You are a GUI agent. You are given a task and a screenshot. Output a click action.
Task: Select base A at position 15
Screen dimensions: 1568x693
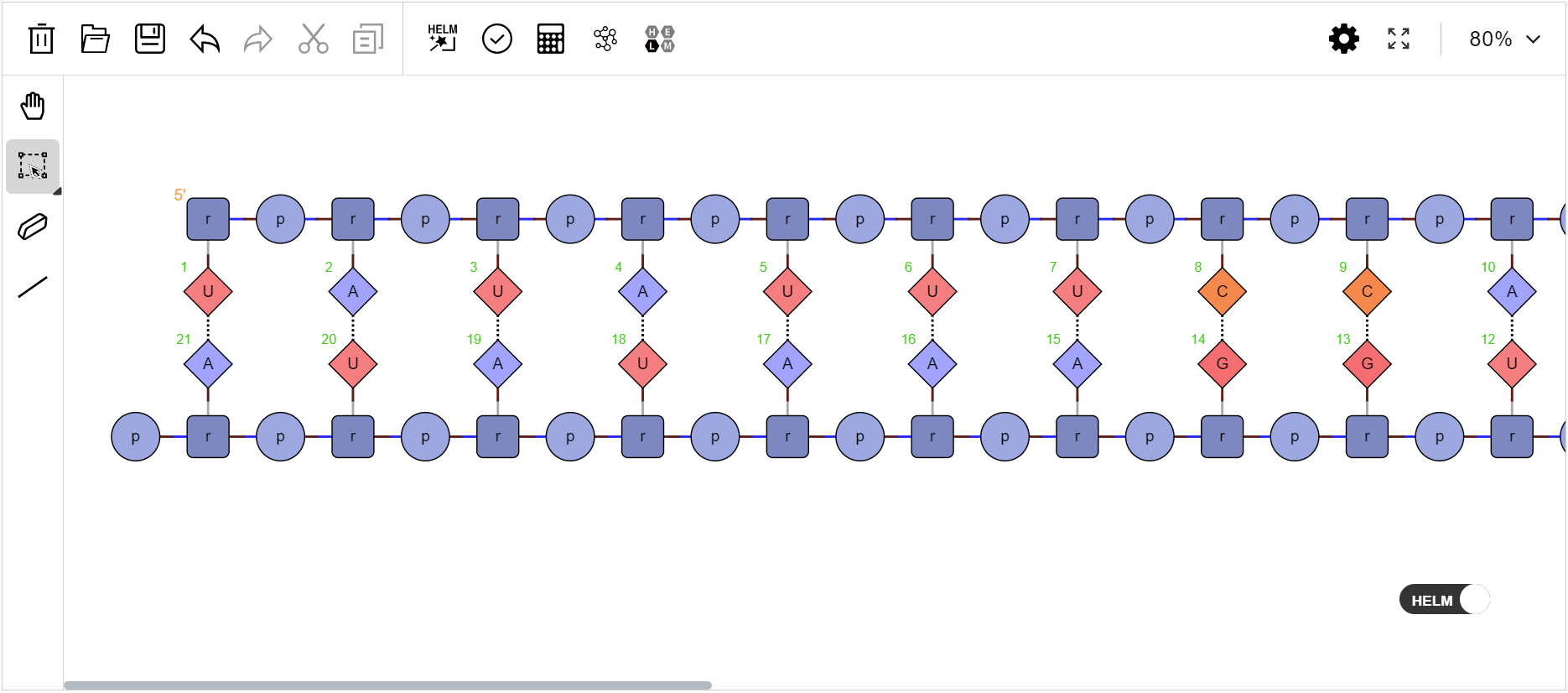(1077, 364)
